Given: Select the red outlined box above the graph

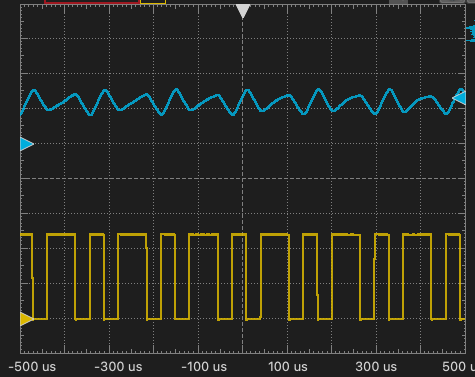Looking at the screenshot, I should point(92,2).
